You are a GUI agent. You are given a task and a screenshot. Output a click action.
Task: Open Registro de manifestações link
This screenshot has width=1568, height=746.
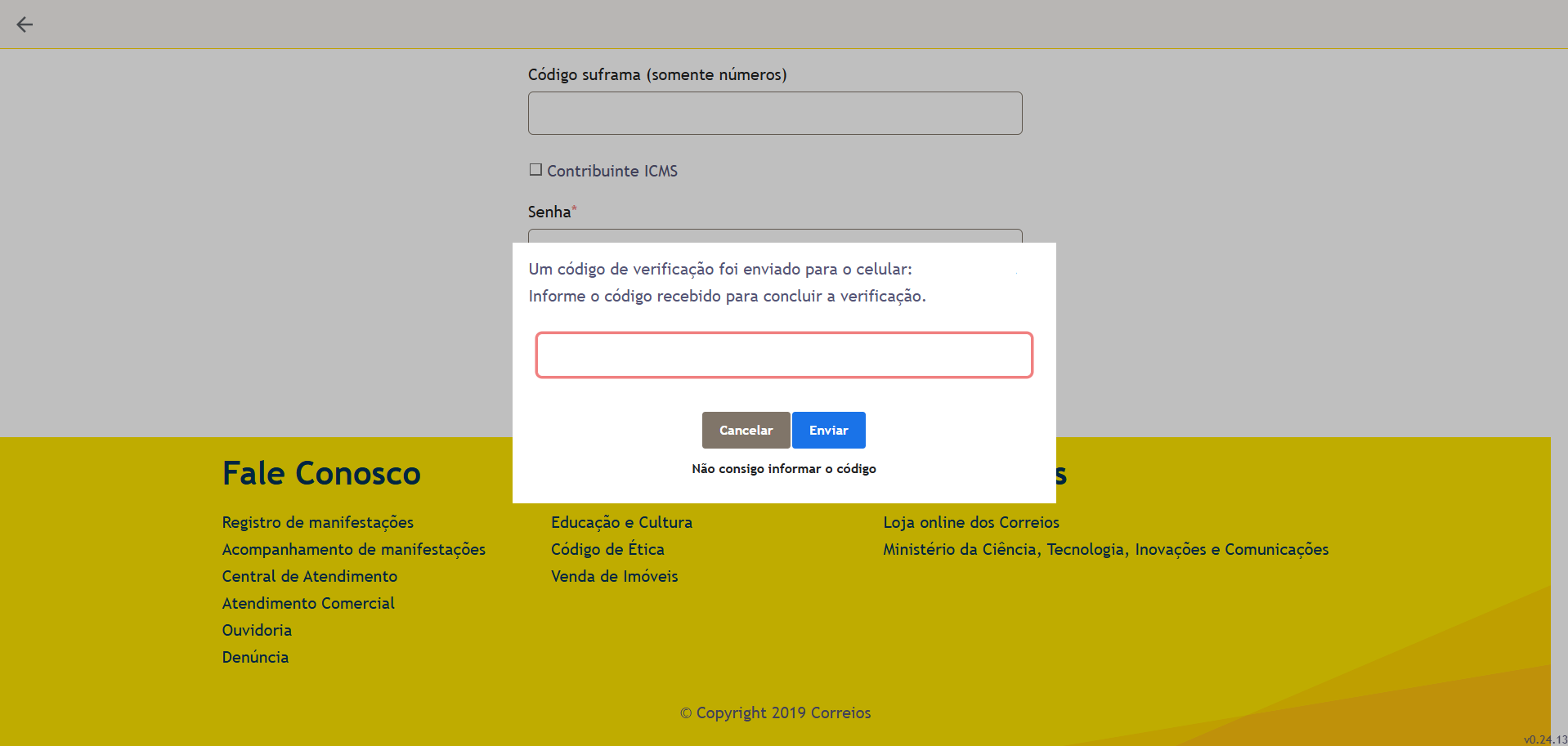(318, 522)
